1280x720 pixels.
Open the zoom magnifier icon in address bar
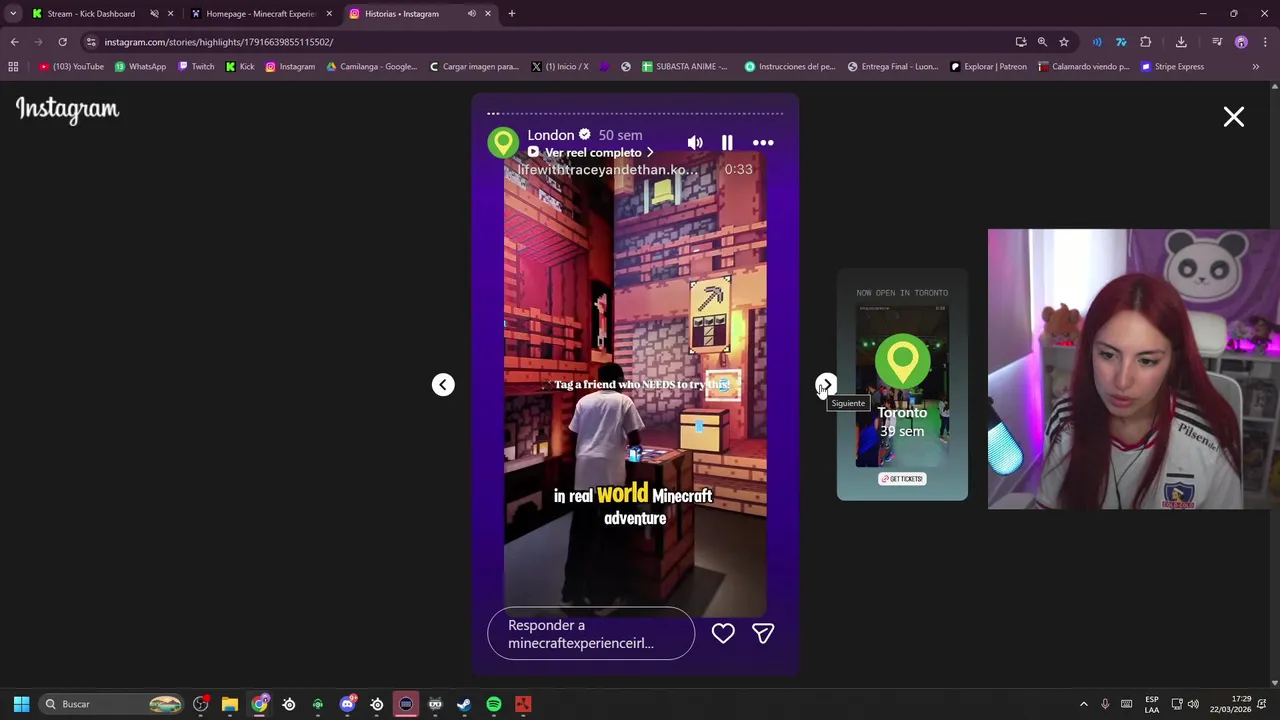click(1042, 42)
